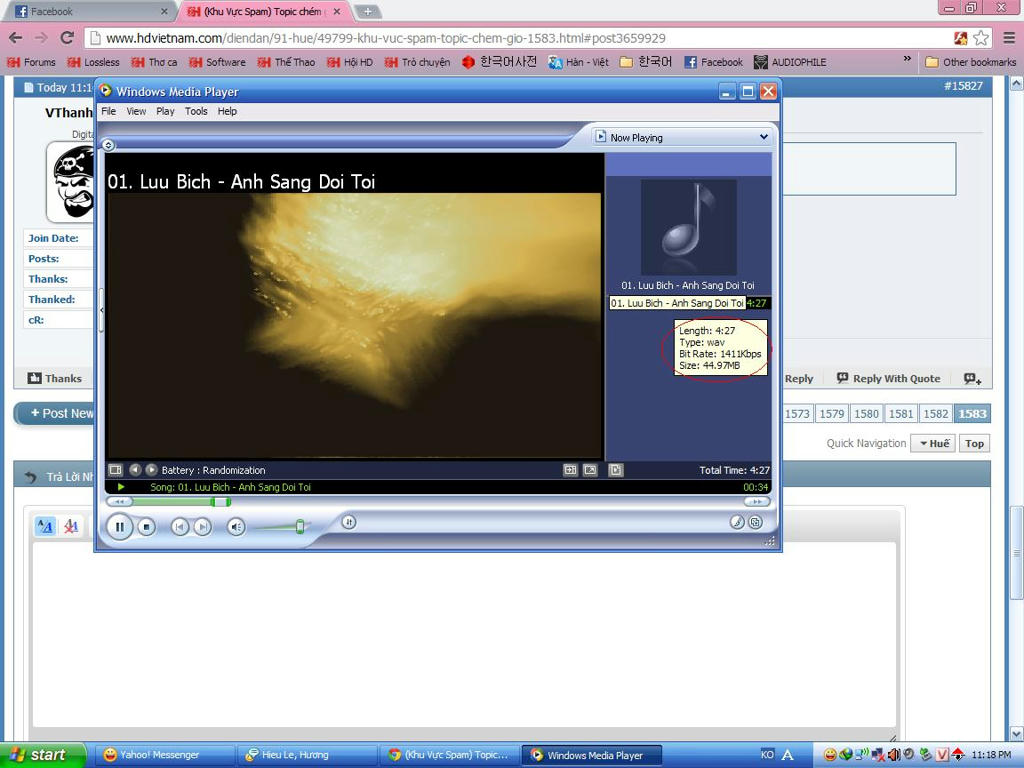Image resolution: width=1024 pixels, height=768 pixels.
Task: Click the rewind button on seek bar
Action: tap(120, 502)
